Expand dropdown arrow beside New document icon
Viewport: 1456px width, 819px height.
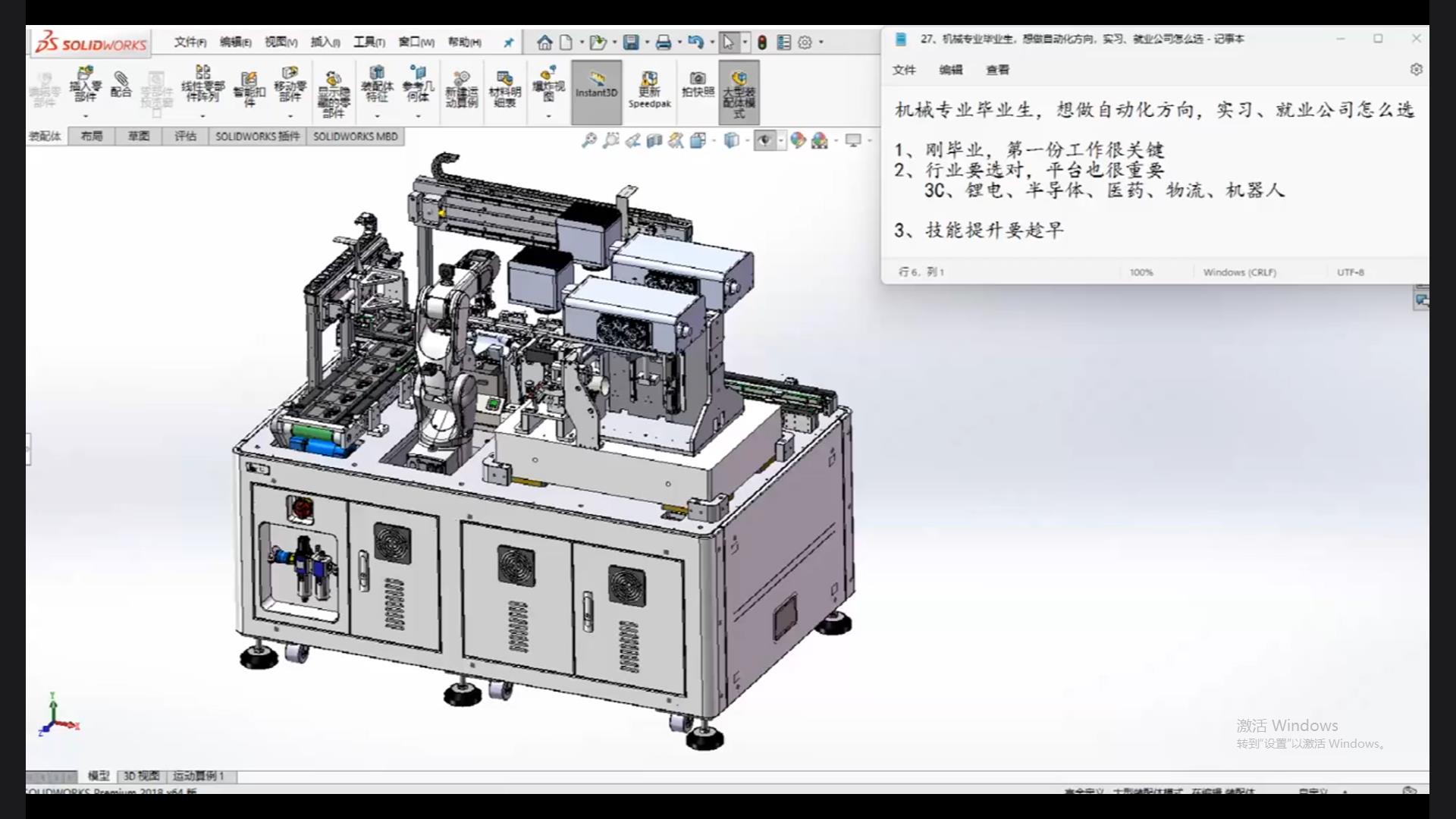coord(582,42)
